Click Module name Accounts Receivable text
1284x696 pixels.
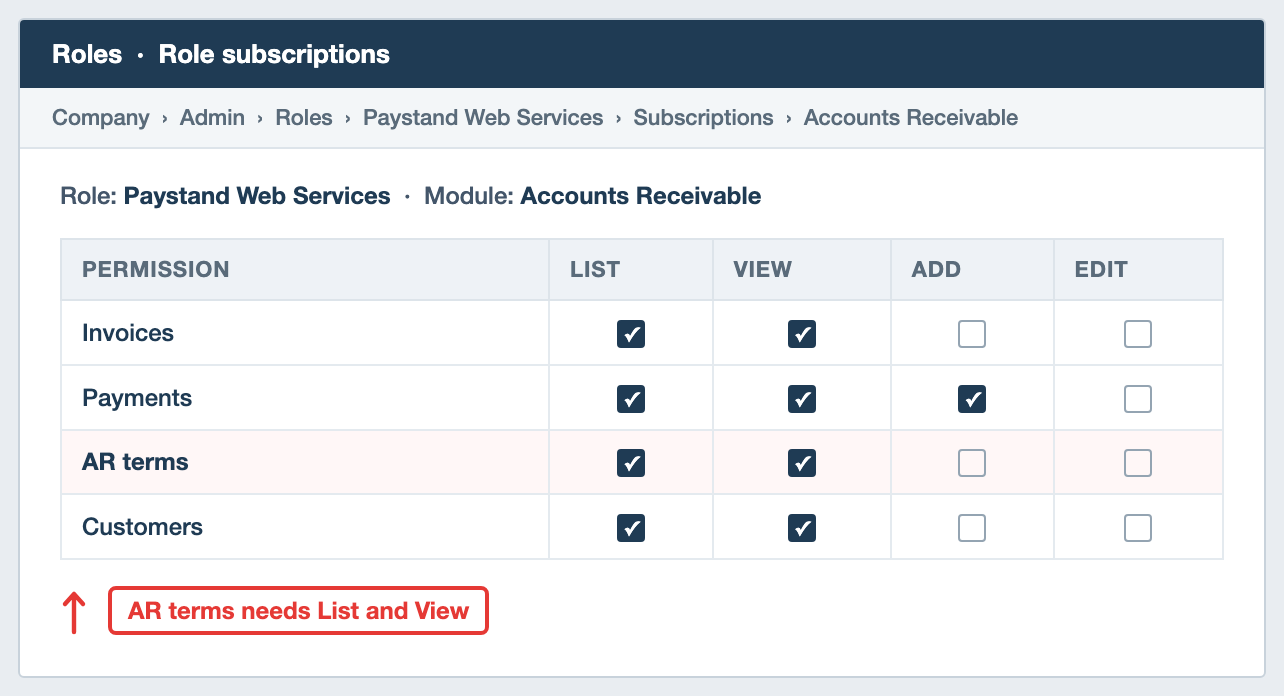(641, 196)
